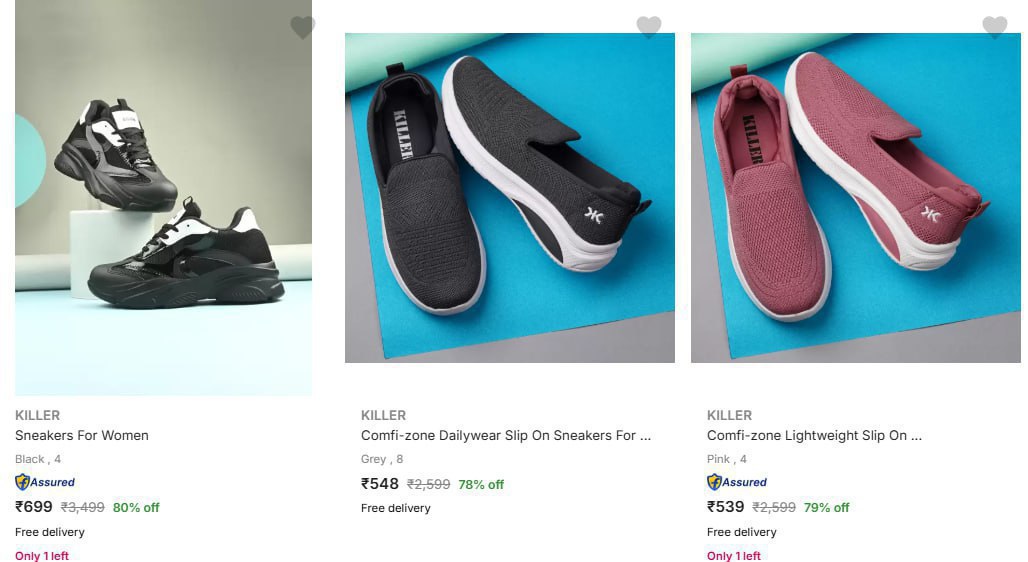This screenshot has width=1028, height=562.
Task: Add pink slip-on sneakers to wishlist
Action: pyautogui.click(x=994, y=27)
